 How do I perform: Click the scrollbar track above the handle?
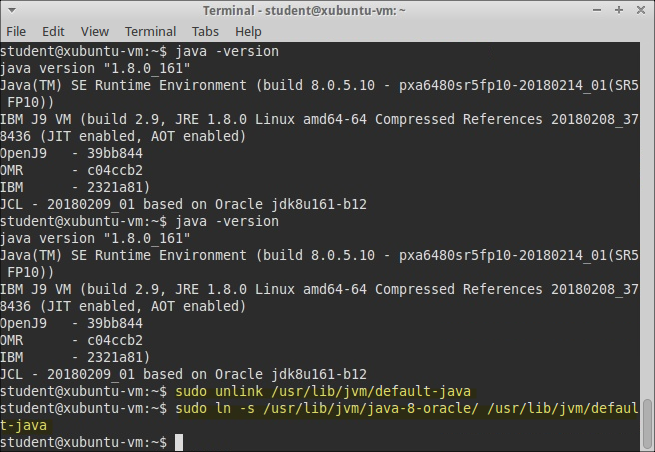(x=647, y=219)
